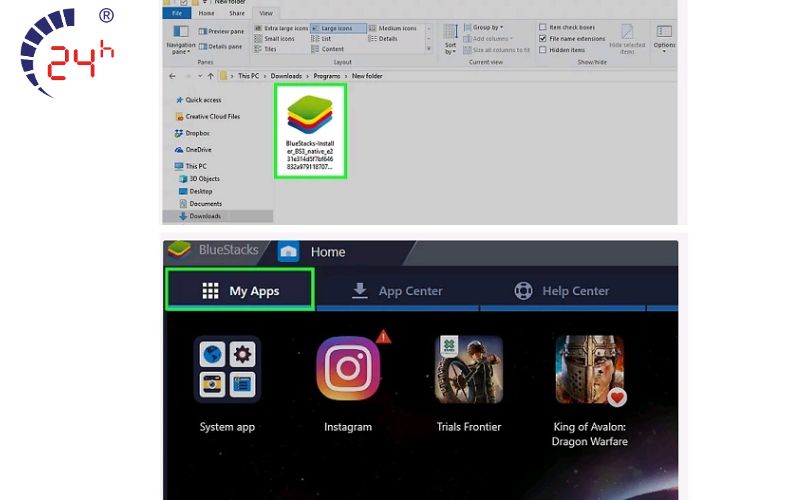Enable the Details pane
The height and width of the screenshot is (500, 800).
(x=220, y=46)
